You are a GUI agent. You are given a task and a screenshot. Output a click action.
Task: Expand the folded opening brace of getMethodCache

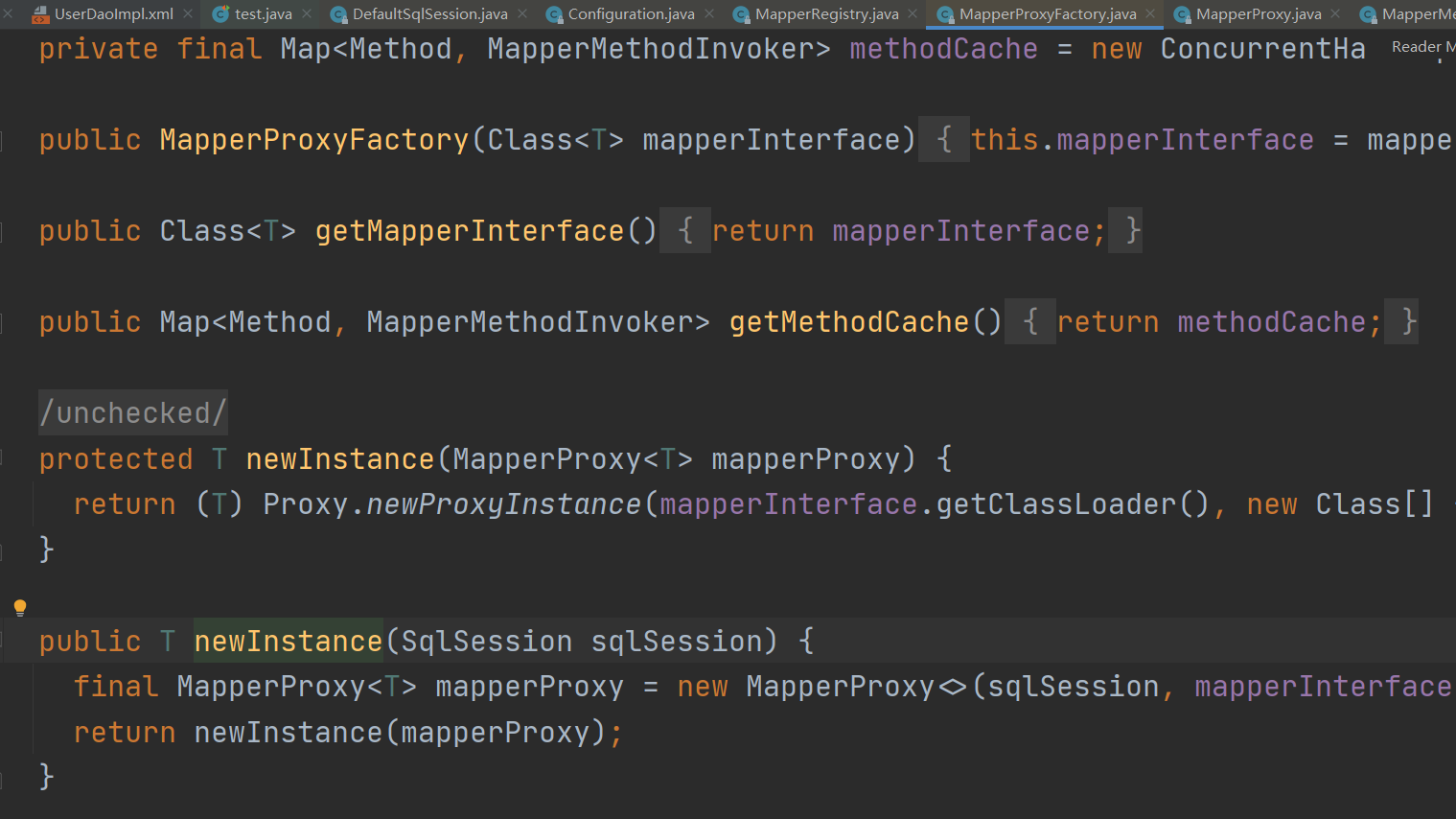click(1030, 322)
